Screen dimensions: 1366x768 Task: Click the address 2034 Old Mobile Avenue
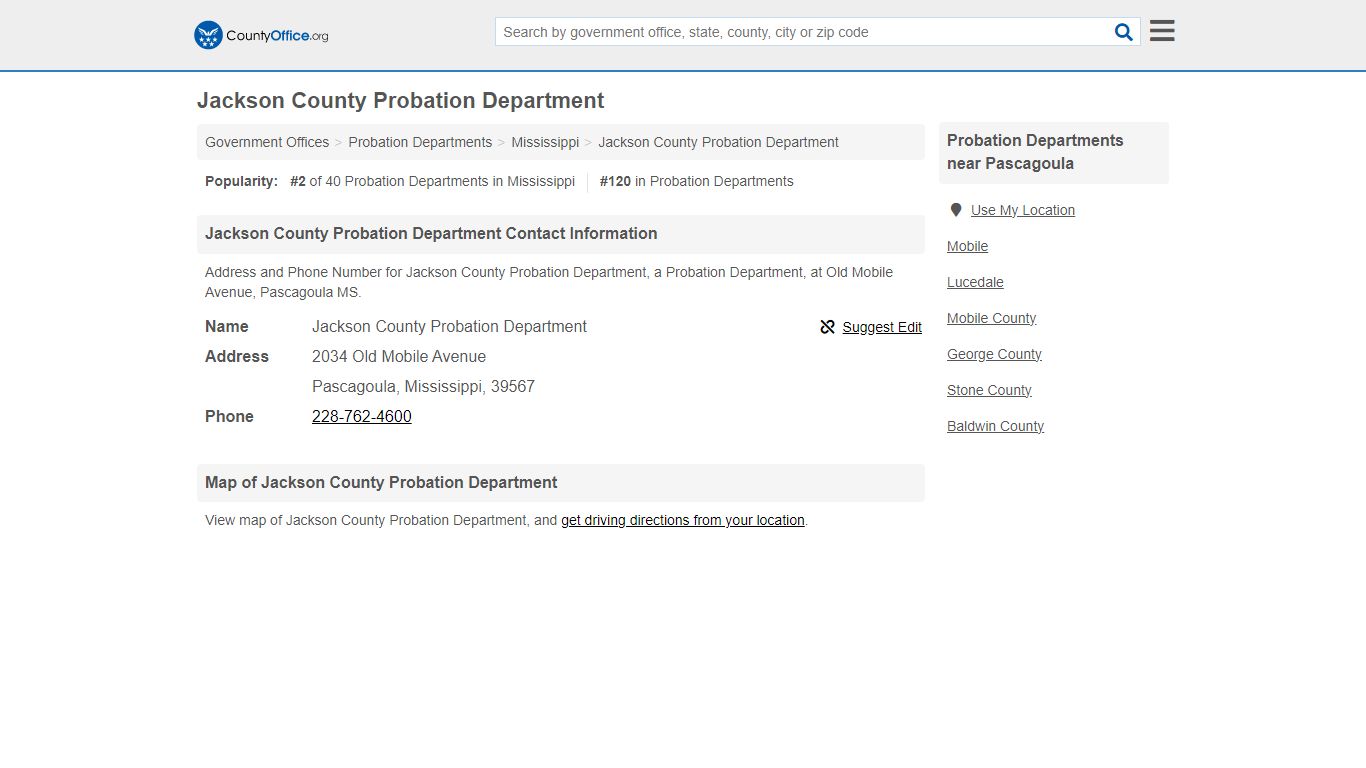click(x=399, y=356)
